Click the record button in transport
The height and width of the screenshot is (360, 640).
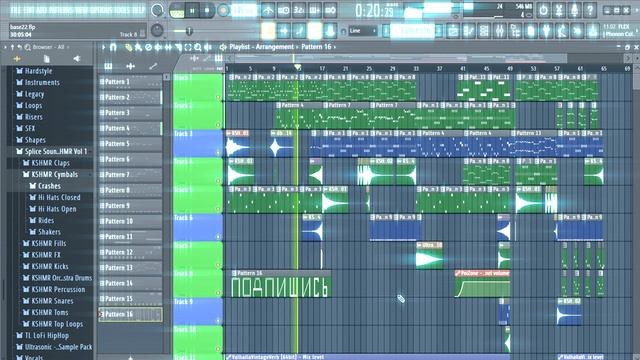coord(223,11)
